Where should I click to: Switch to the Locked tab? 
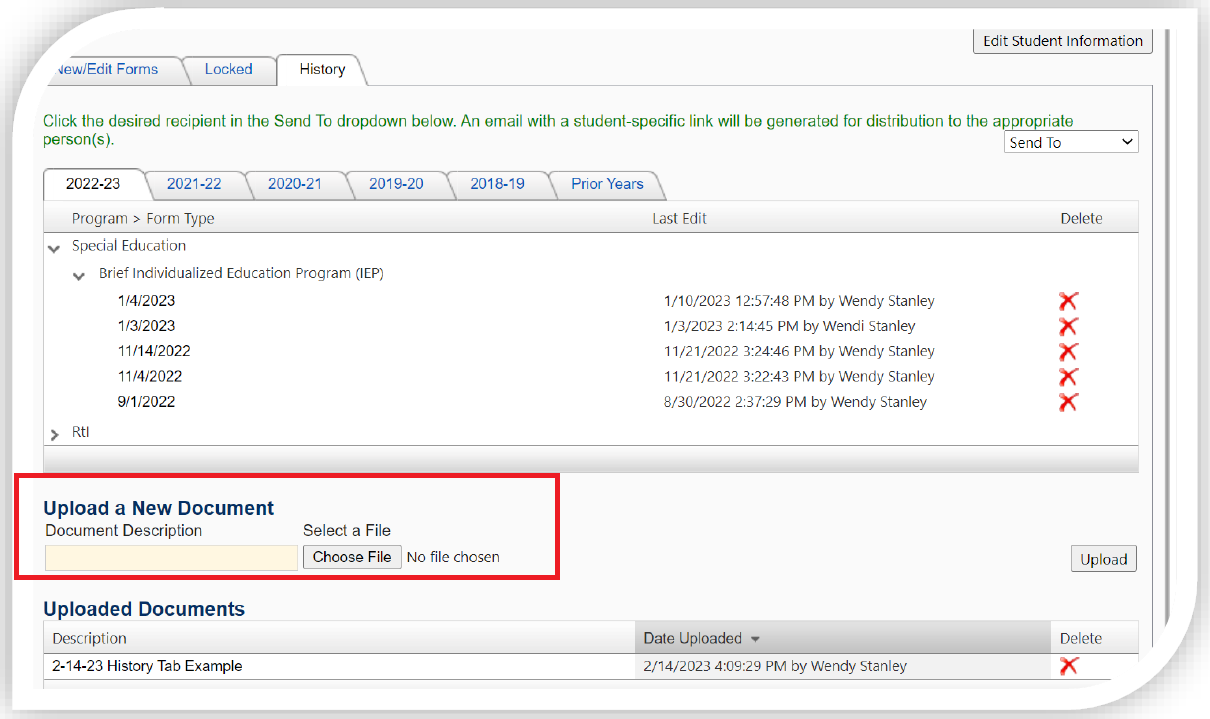(x=228, y=69)
